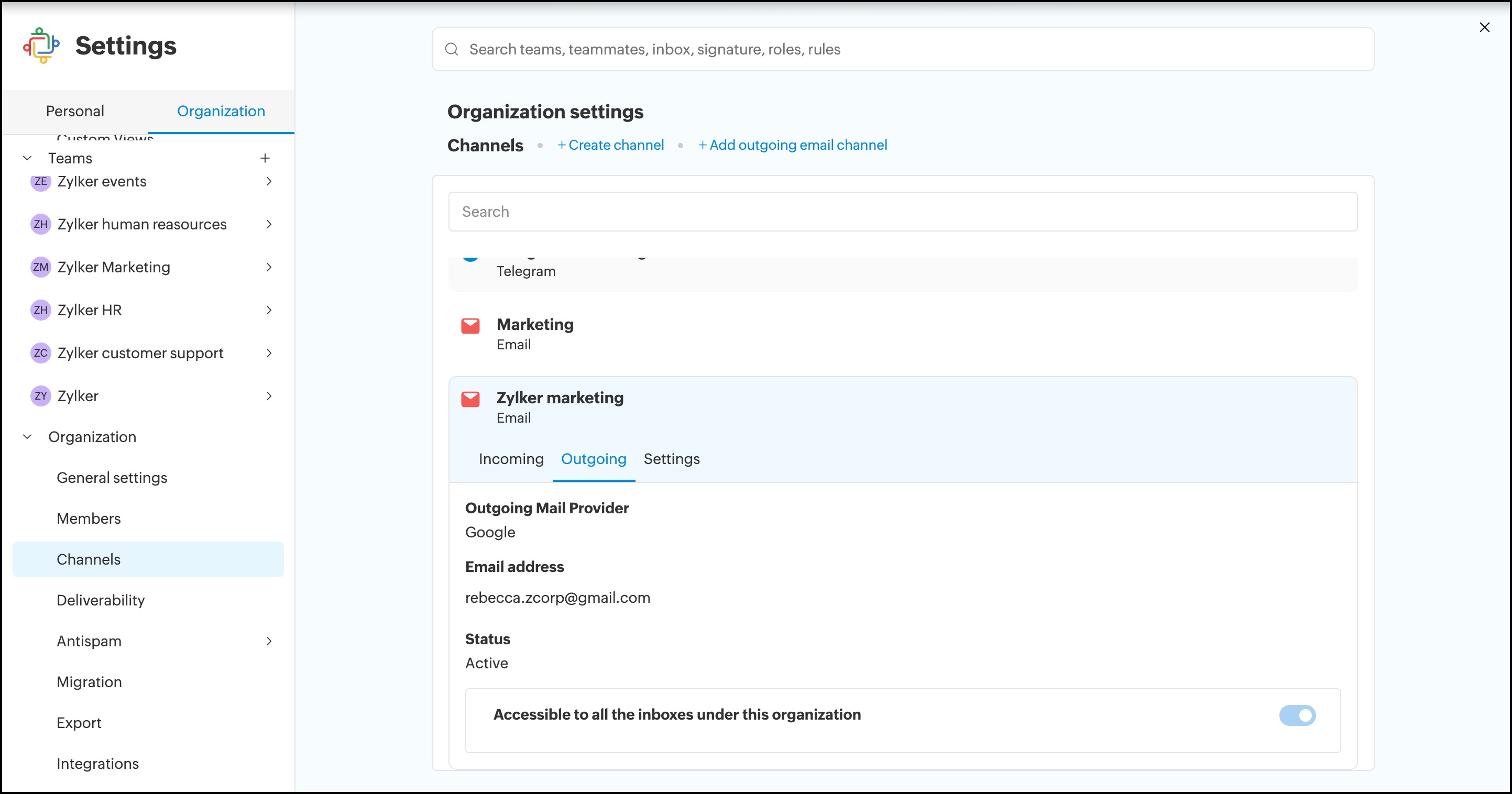Expand the Antispam submenu chevron
This screenshot has height=794, width=1512.
tap(269, 641)
